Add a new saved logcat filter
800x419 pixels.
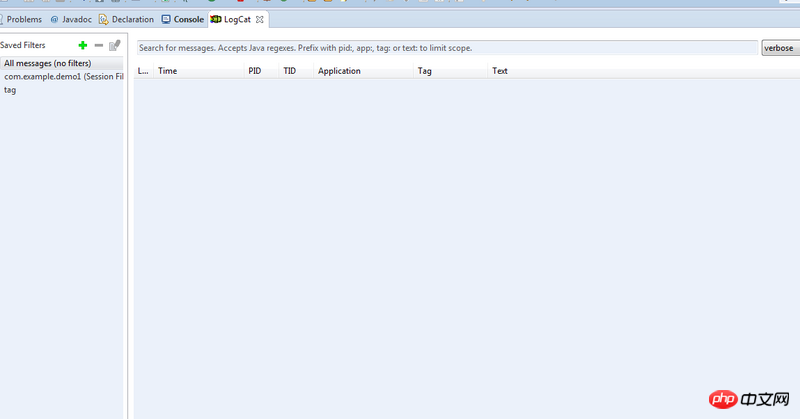(83, 45)
